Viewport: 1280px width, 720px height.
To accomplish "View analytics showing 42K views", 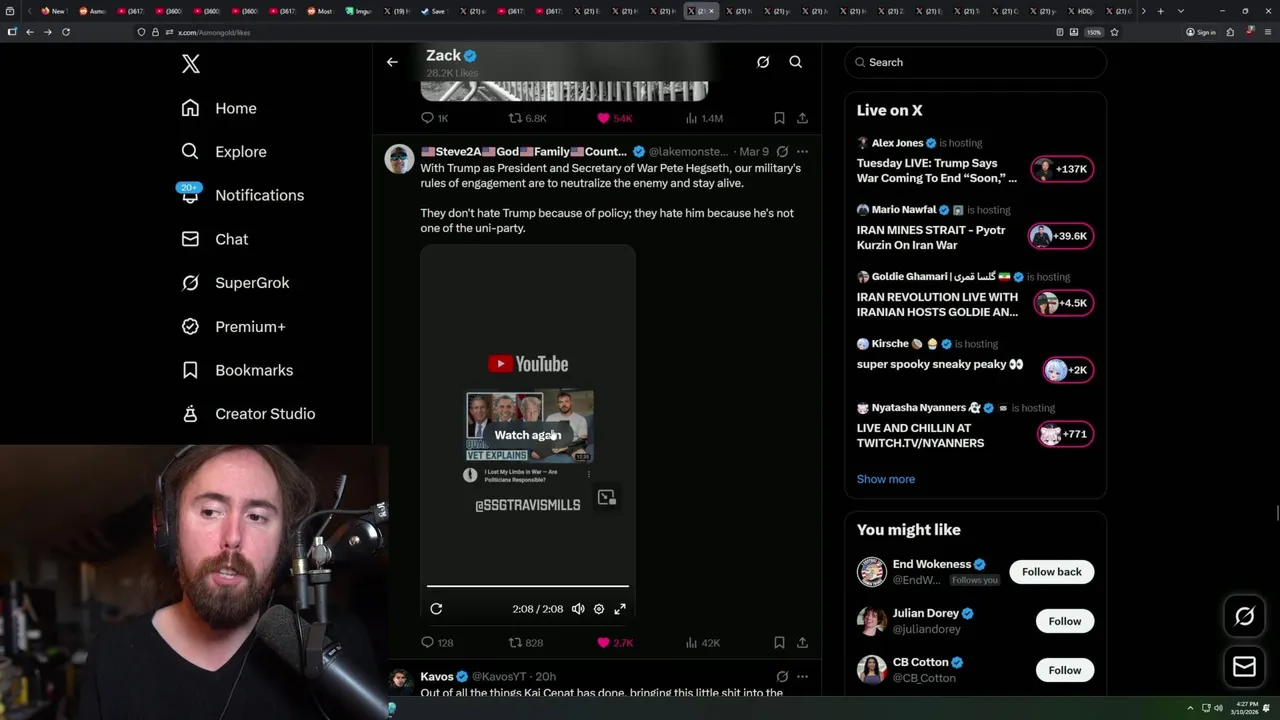I will pyautogui.click(x=702, y=643).
